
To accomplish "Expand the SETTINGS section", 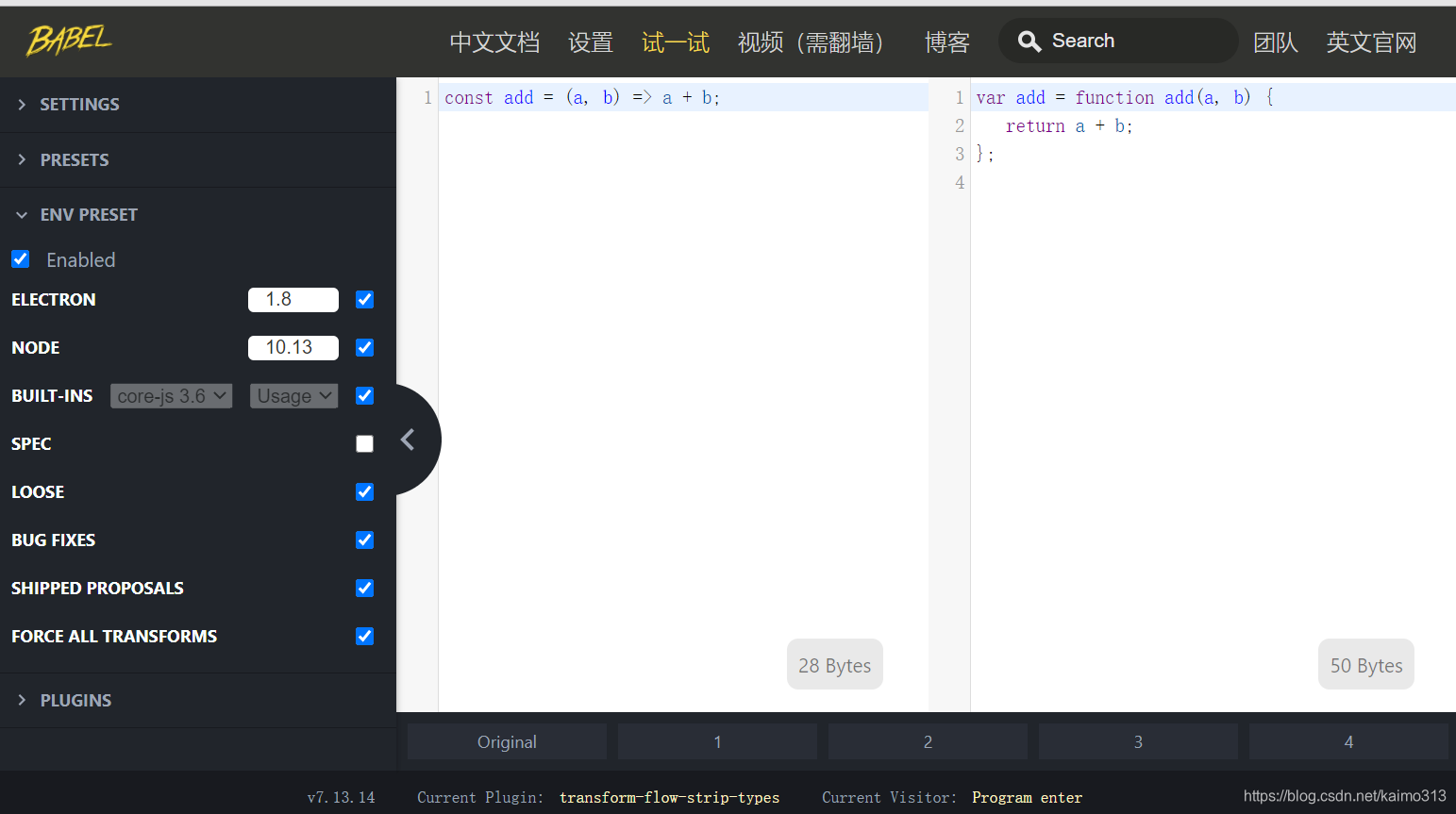I will (x=79, y=104).
